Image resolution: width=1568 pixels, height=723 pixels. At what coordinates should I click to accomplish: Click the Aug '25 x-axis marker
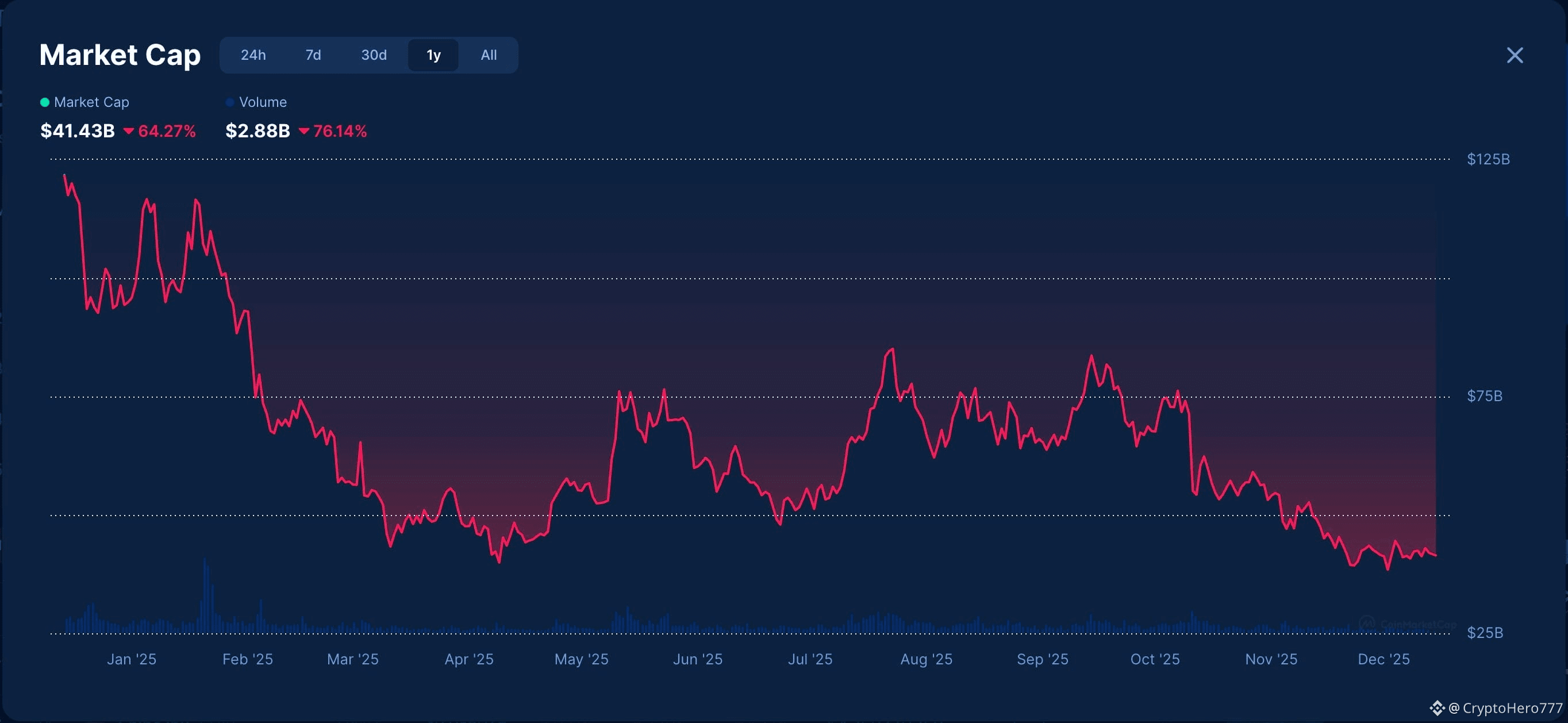click(926, 659)
